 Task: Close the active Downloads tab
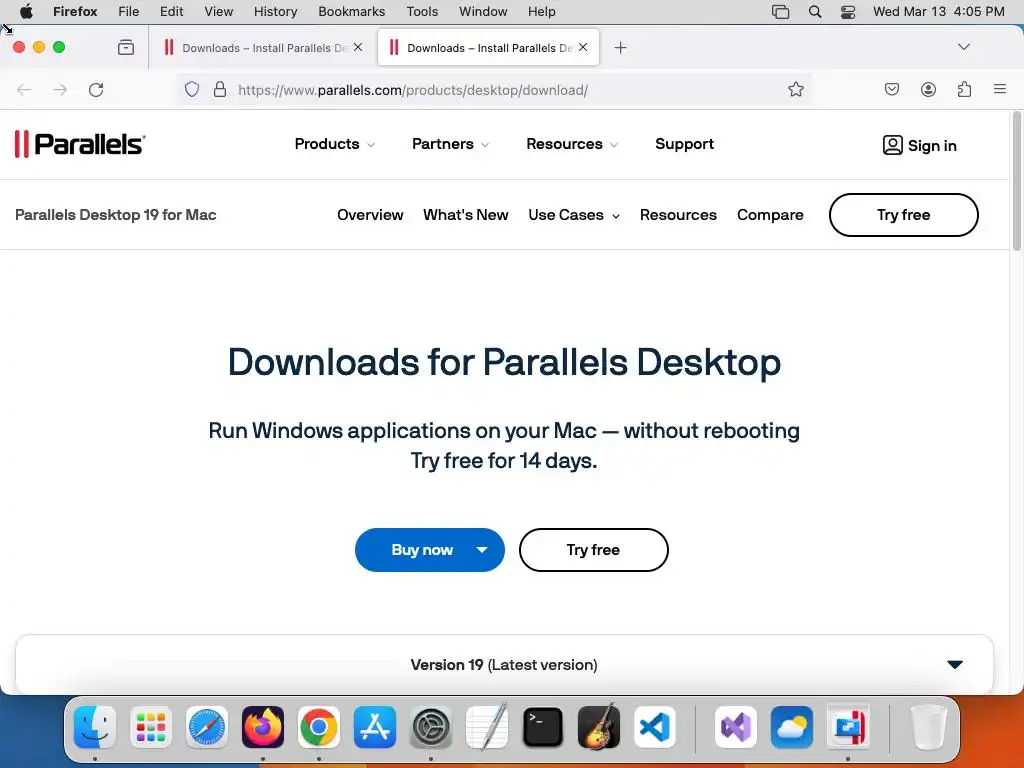pos(583,47)
